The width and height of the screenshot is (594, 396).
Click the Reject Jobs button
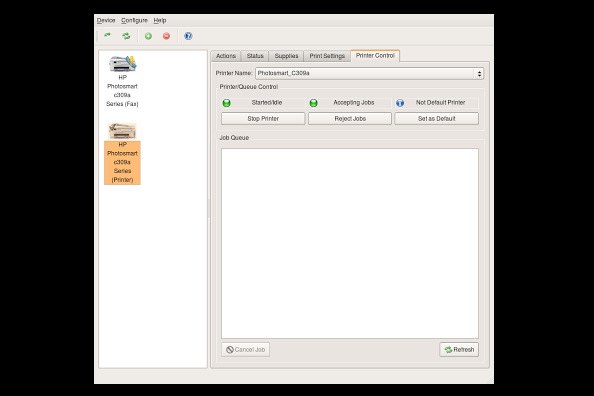[350, 119]
